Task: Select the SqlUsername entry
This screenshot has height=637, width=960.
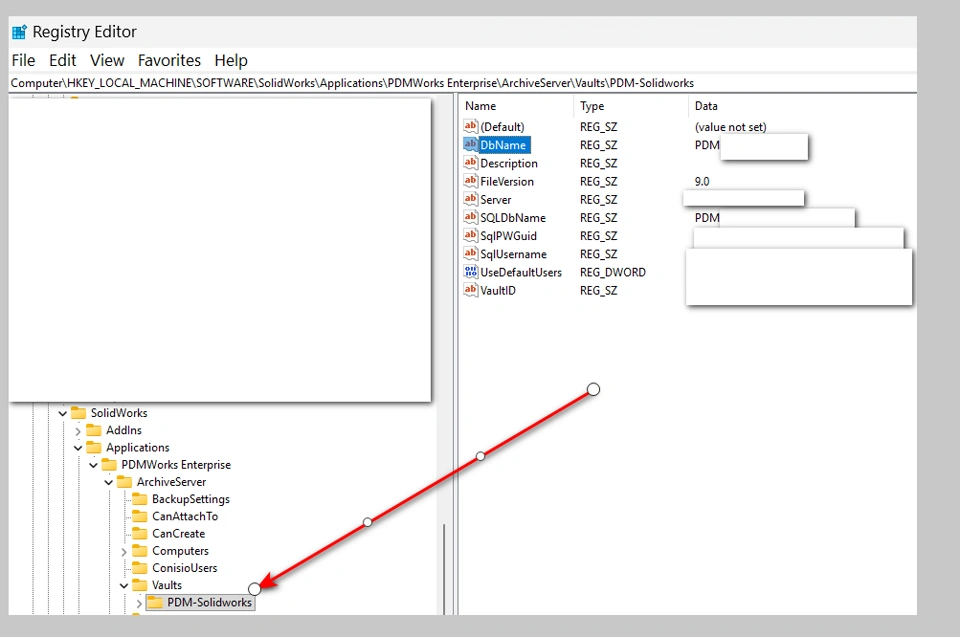Action: click(513, 254)
